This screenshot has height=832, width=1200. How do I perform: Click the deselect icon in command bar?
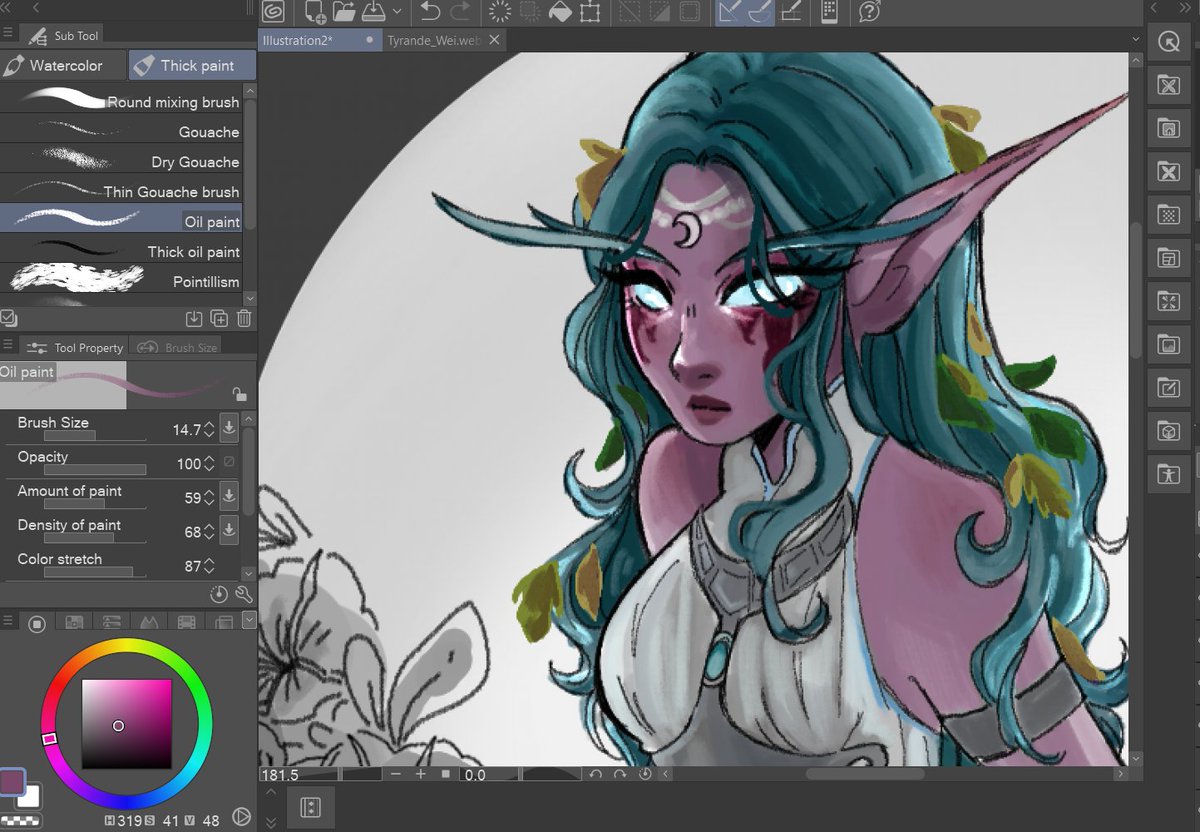(629, 12)
